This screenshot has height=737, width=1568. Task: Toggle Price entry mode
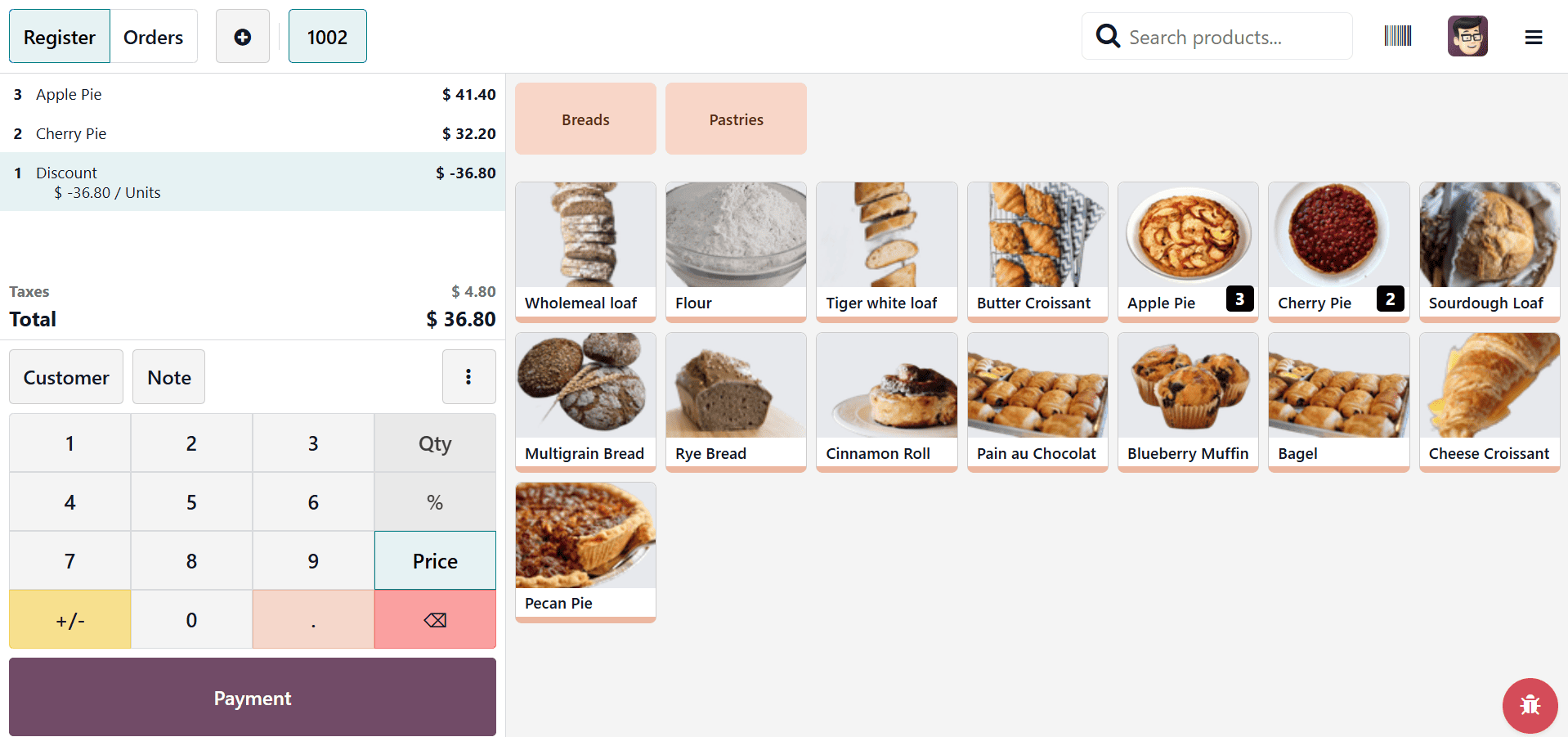(x=434, y=560)
